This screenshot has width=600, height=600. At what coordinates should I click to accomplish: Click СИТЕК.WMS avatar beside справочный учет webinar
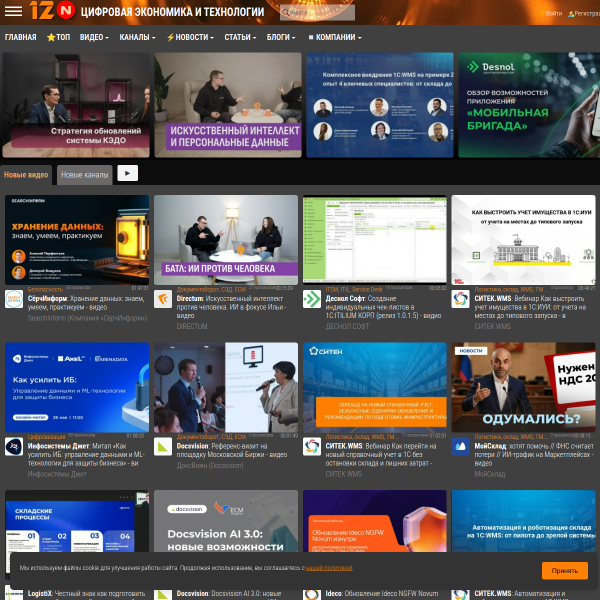click(x=312, y=446)
